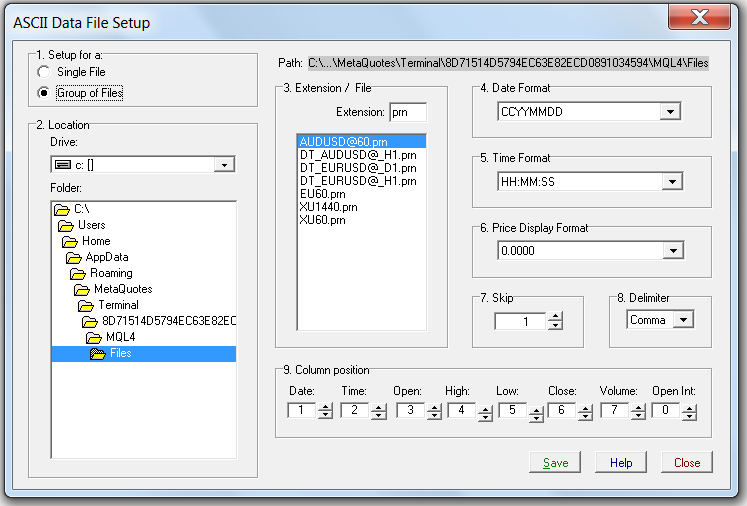Open the Date Format dropdown CCYYMMDD
747x506 pixels.
[670, 112]
